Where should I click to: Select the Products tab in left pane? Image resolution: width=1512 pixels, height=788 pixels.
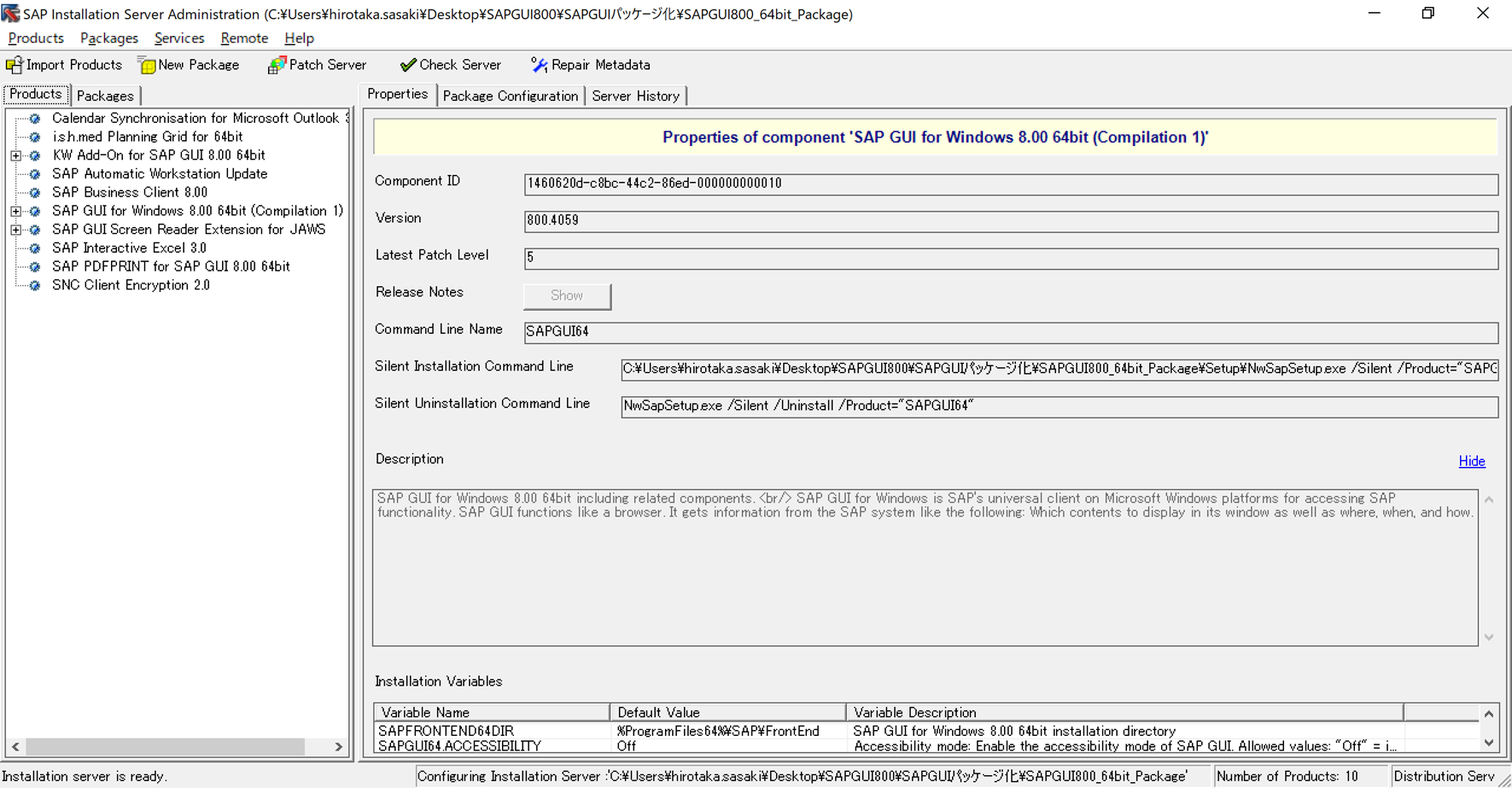pos(36,94)
